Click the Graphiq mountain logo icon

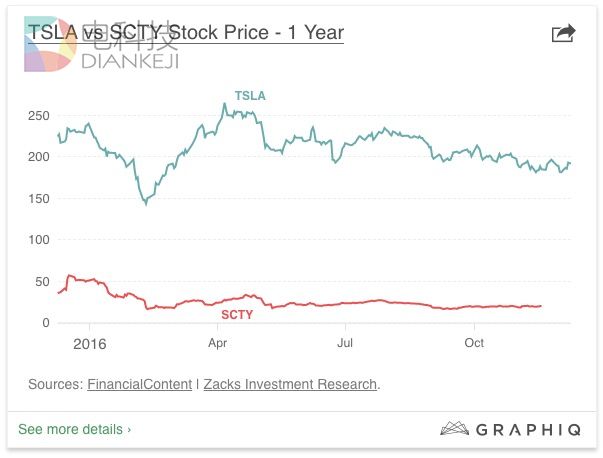[455, 429]
